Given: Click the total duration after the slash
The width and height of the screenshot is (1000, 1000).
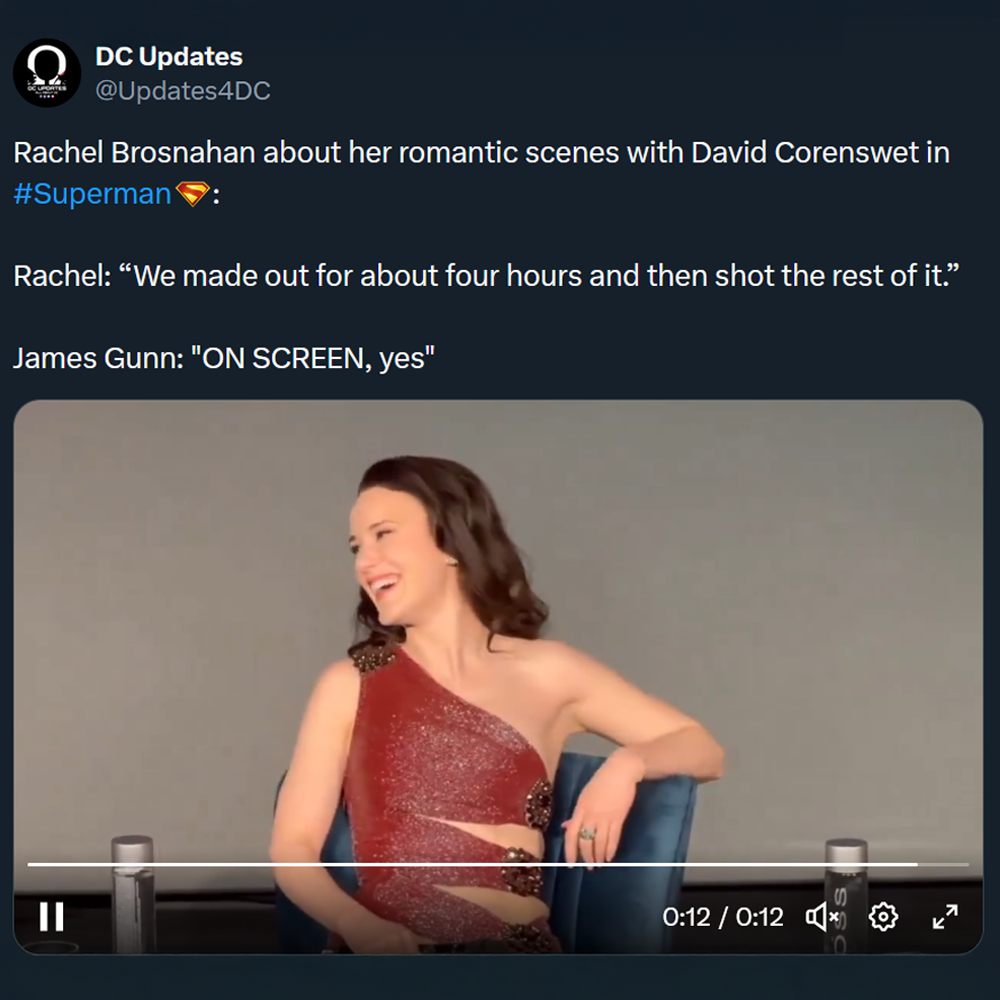Looking at the screenshot, I should (x=760, y=917).
